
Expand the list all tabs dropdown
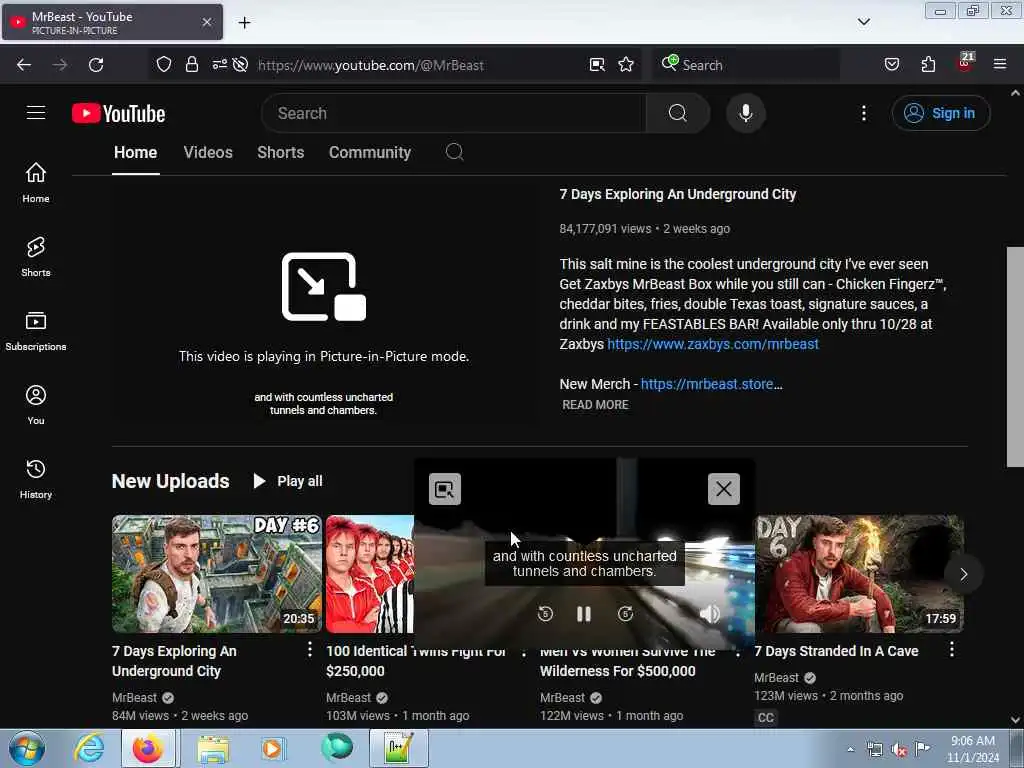coord(863,22)
